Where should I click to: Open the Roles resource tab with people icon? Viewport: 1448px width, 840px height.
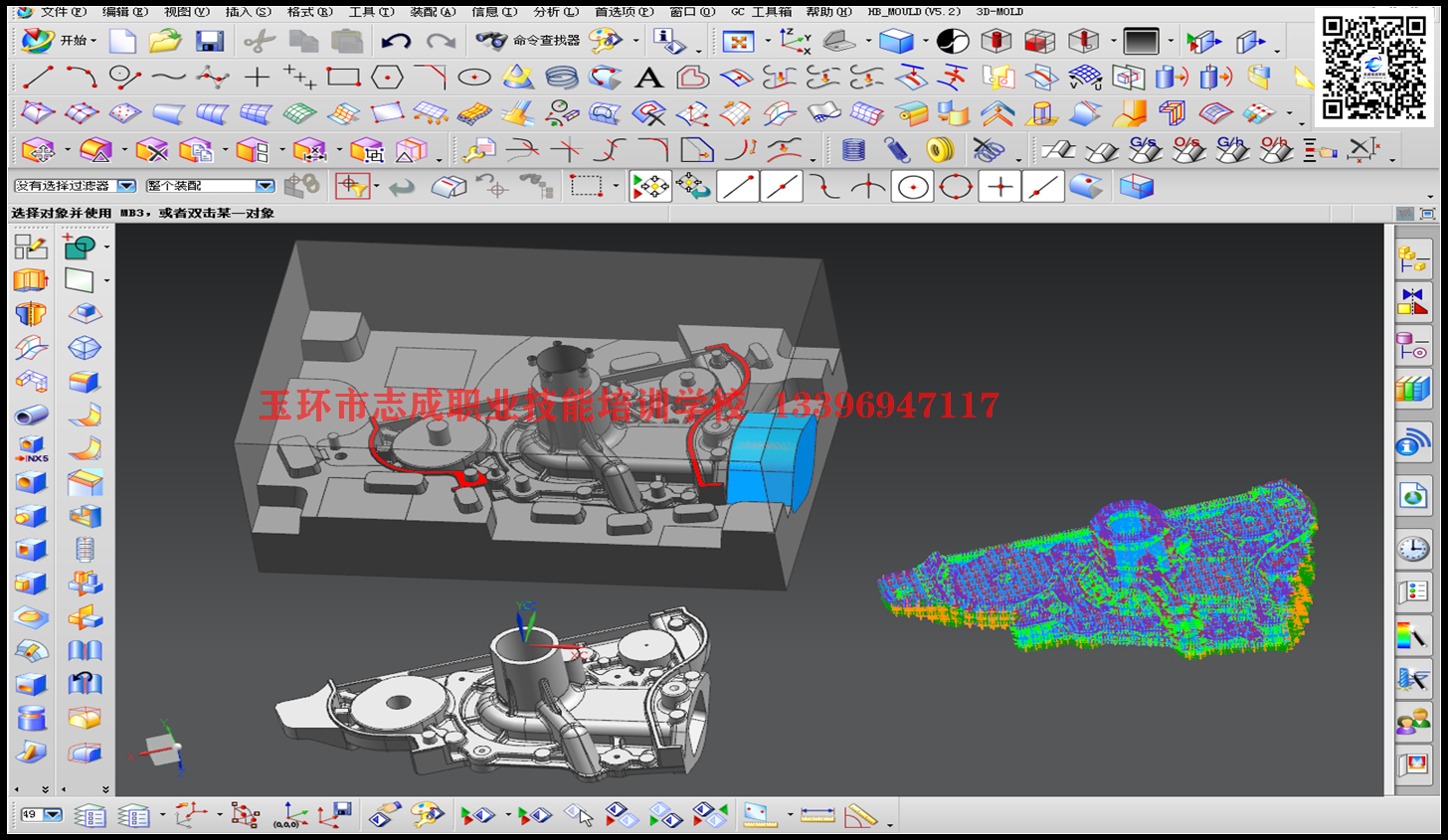pos(1413,722)
